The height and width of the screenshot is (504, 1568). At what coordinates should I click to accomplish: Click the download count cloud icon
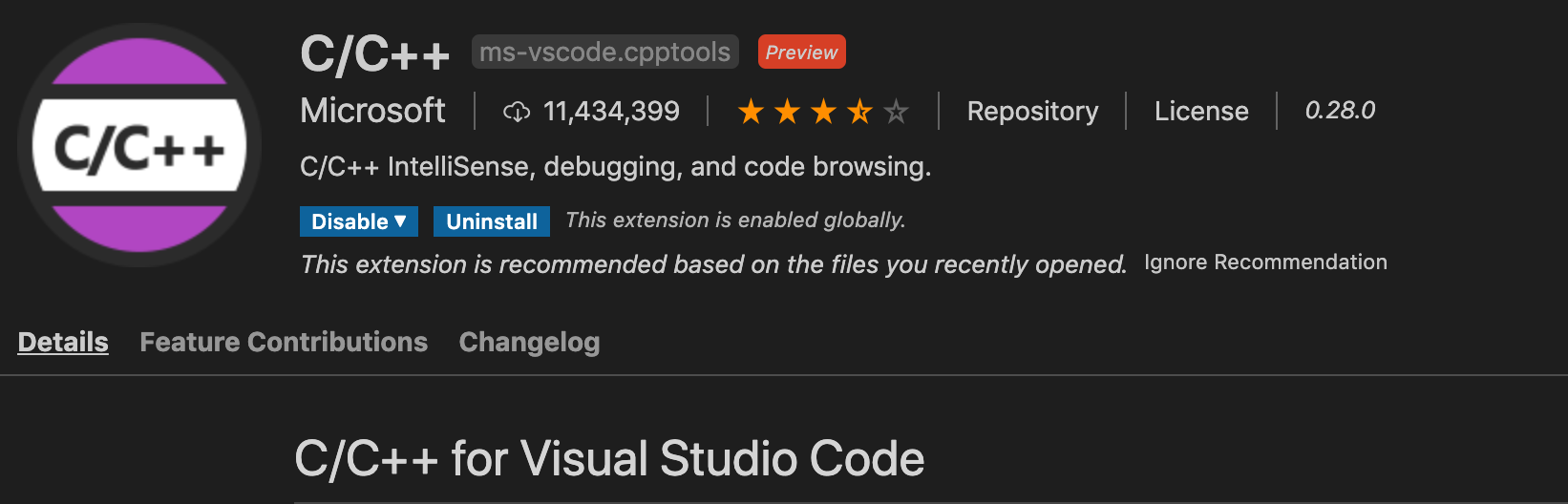pos(516,112)
